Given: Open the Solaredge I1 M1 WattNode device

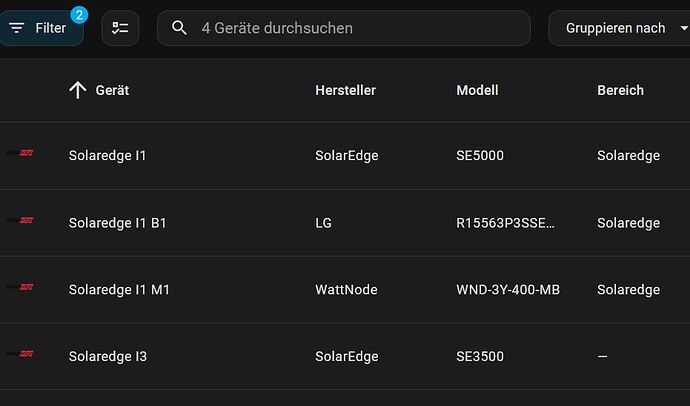Looking at the screenshot, I should (x=345, y=290).
